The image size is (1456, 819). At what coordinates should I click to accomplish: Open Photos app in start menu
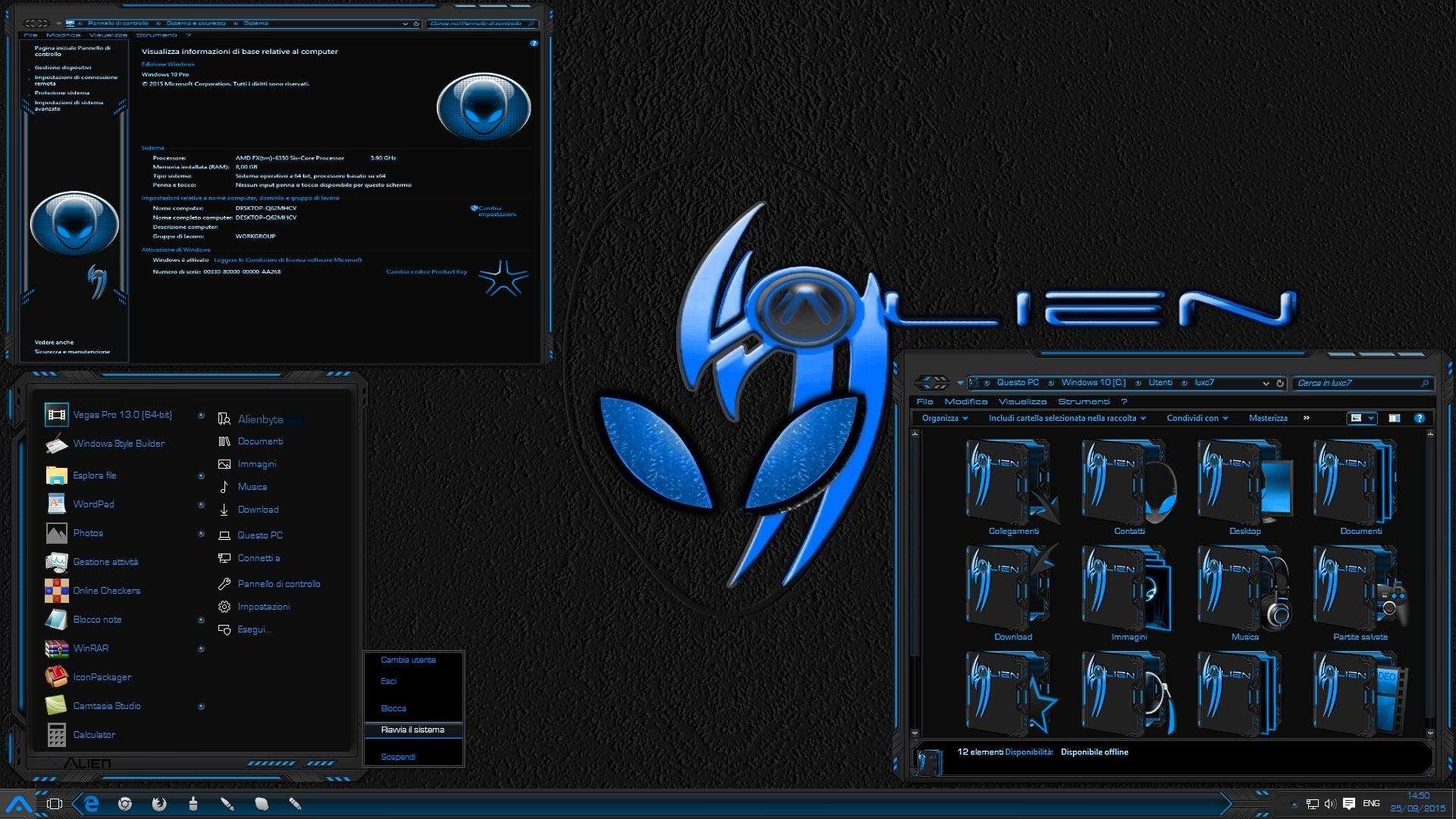(88, 533)
